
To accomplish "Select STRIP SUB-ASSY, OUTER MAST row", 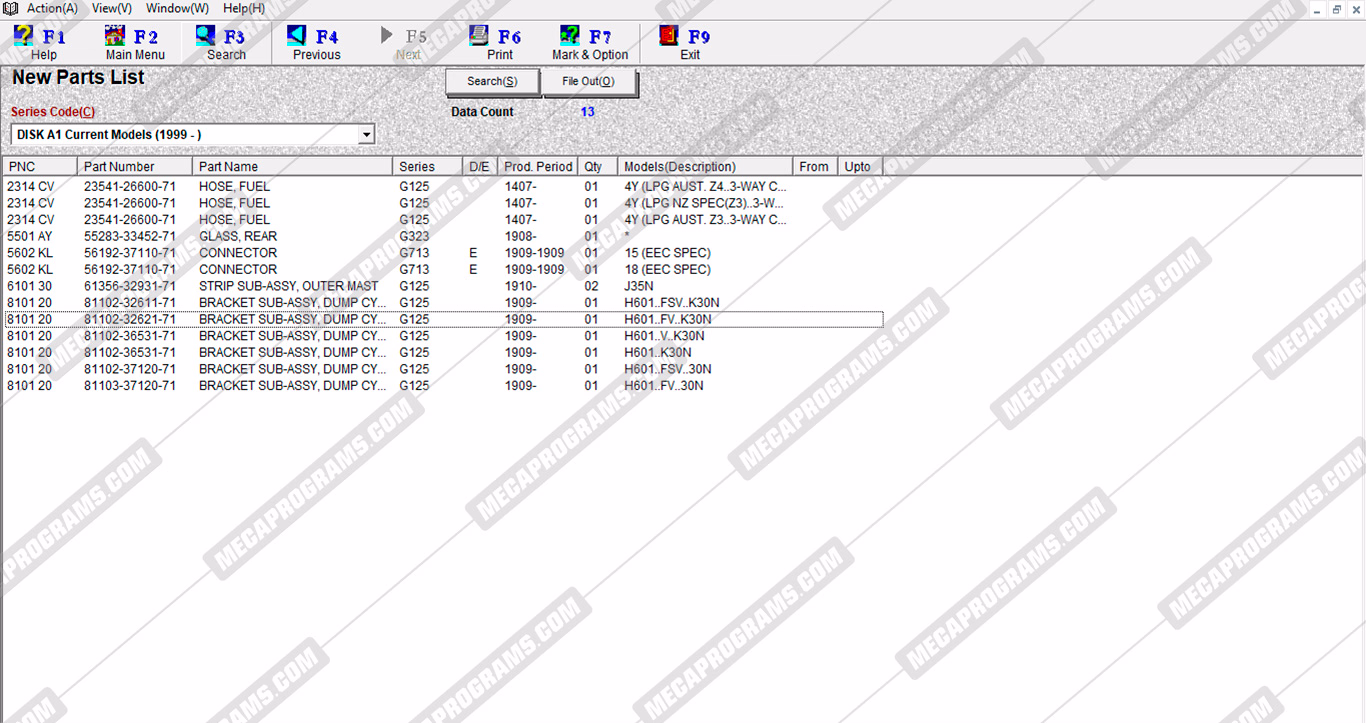I will point(288,287).
